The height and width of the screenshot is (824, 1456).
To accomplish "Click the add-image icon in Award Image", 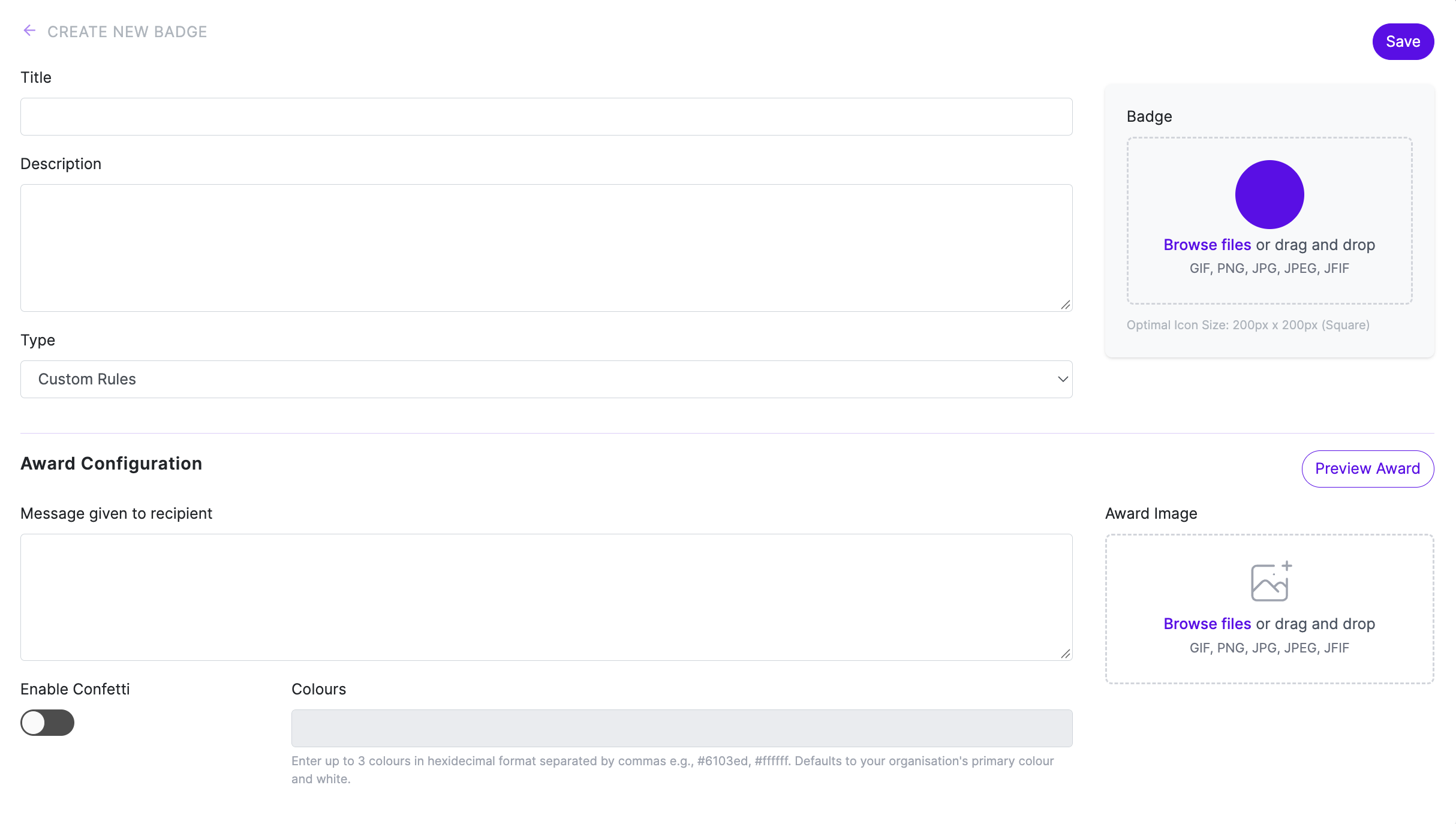I will pyautogui.click(x=1271, y=581).
